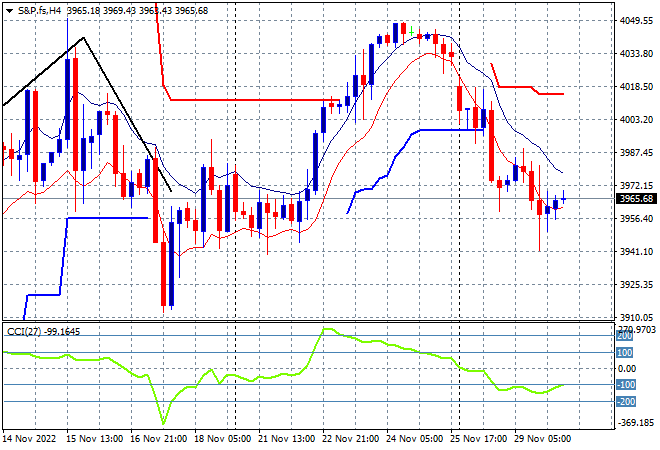
Task: Click the green cross marker near 24 Nov high
Action: tap(411, 32)
